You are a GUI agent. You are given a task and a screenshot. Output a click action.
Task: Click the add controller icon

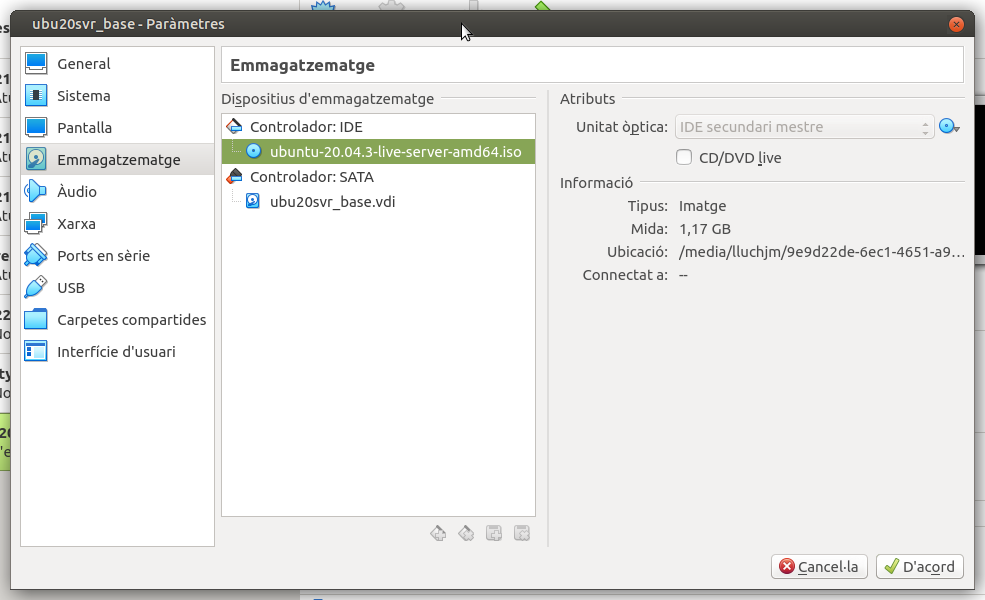tap(438, 533)
